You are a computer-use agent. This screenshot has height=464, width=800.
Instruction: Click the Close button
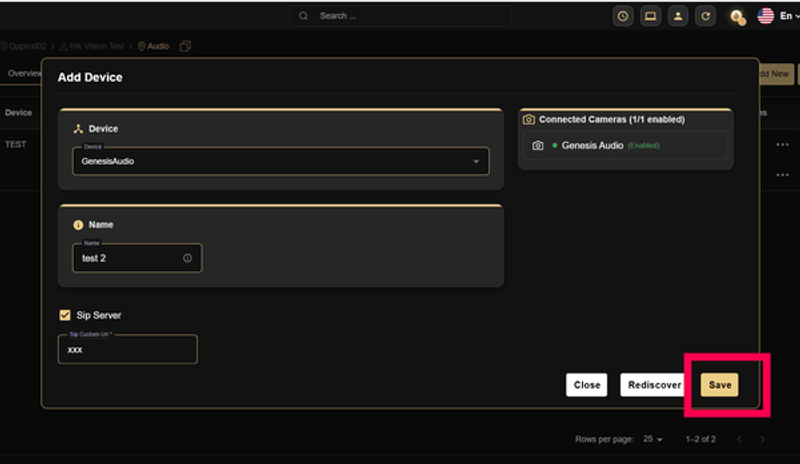(x=587, y=385)
